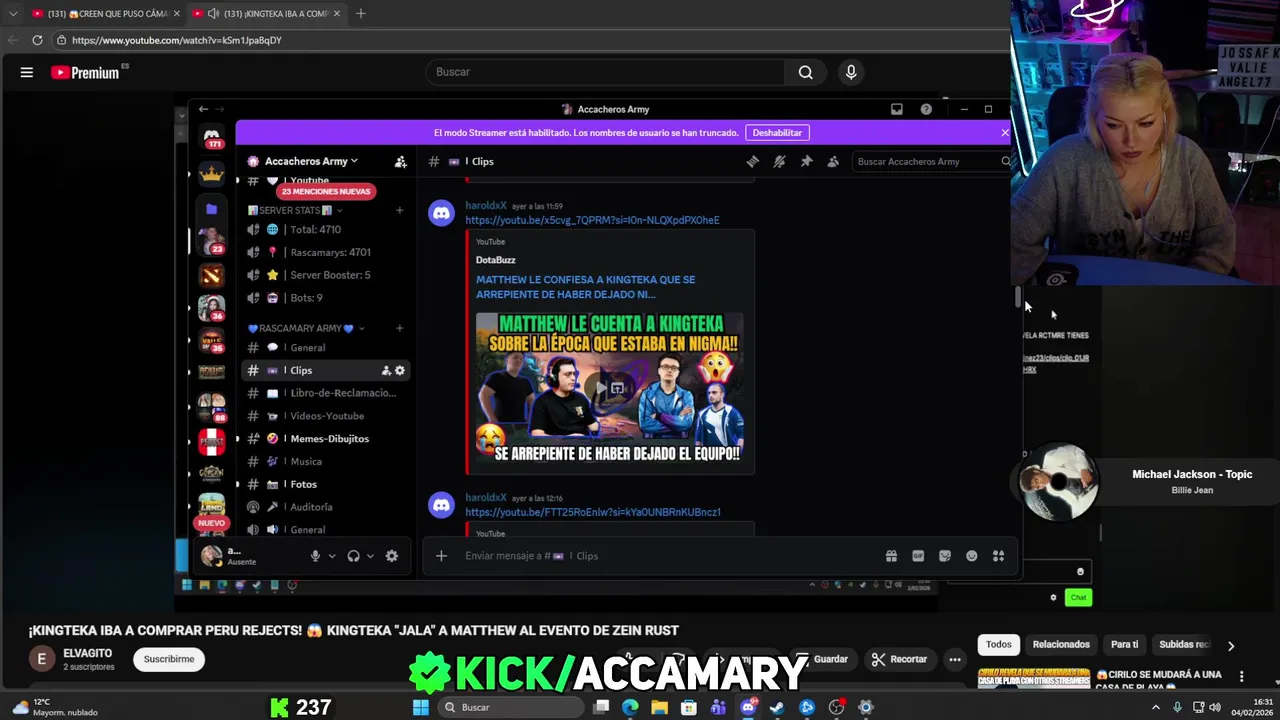The image size is (1280, 720).
Task: Click YouTube Premium logo
Action: [85, 72]
